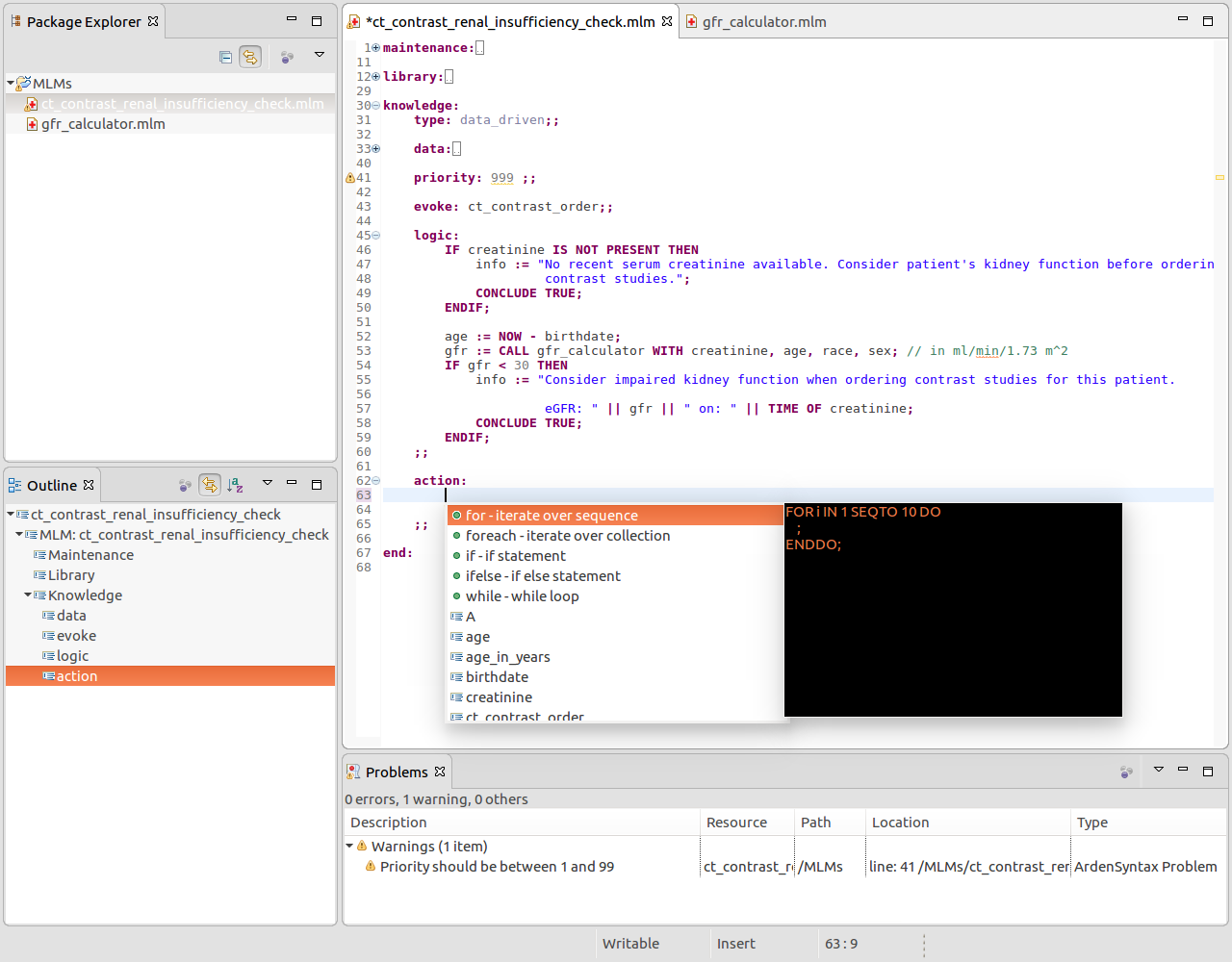Select the highlighted action Outline item
Screen dimensions: 1232x962
[x=170, y=676]
